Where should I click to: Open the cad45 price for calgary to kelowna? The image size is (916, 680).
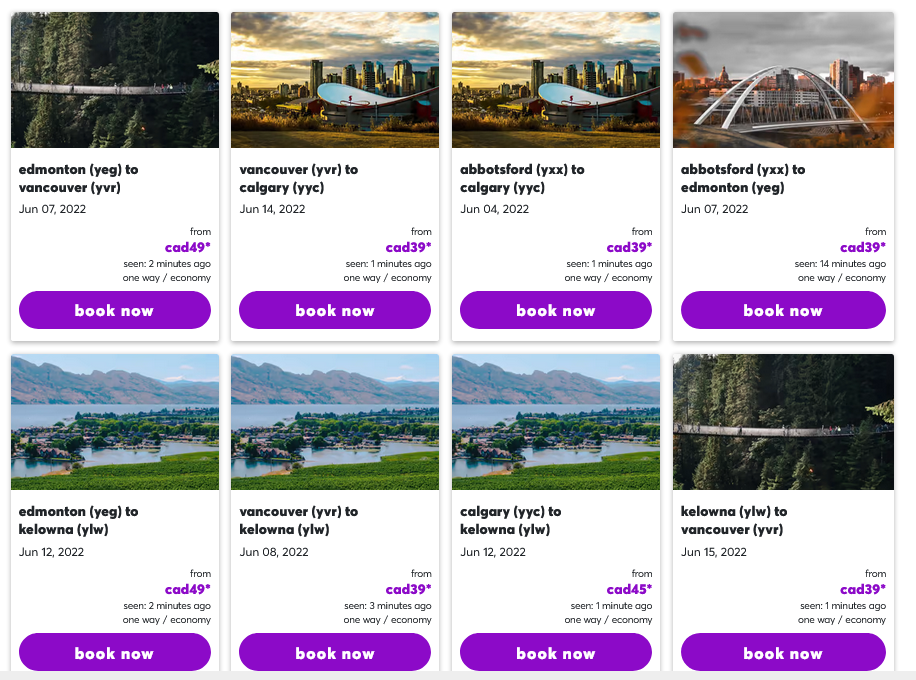point(627,589)
